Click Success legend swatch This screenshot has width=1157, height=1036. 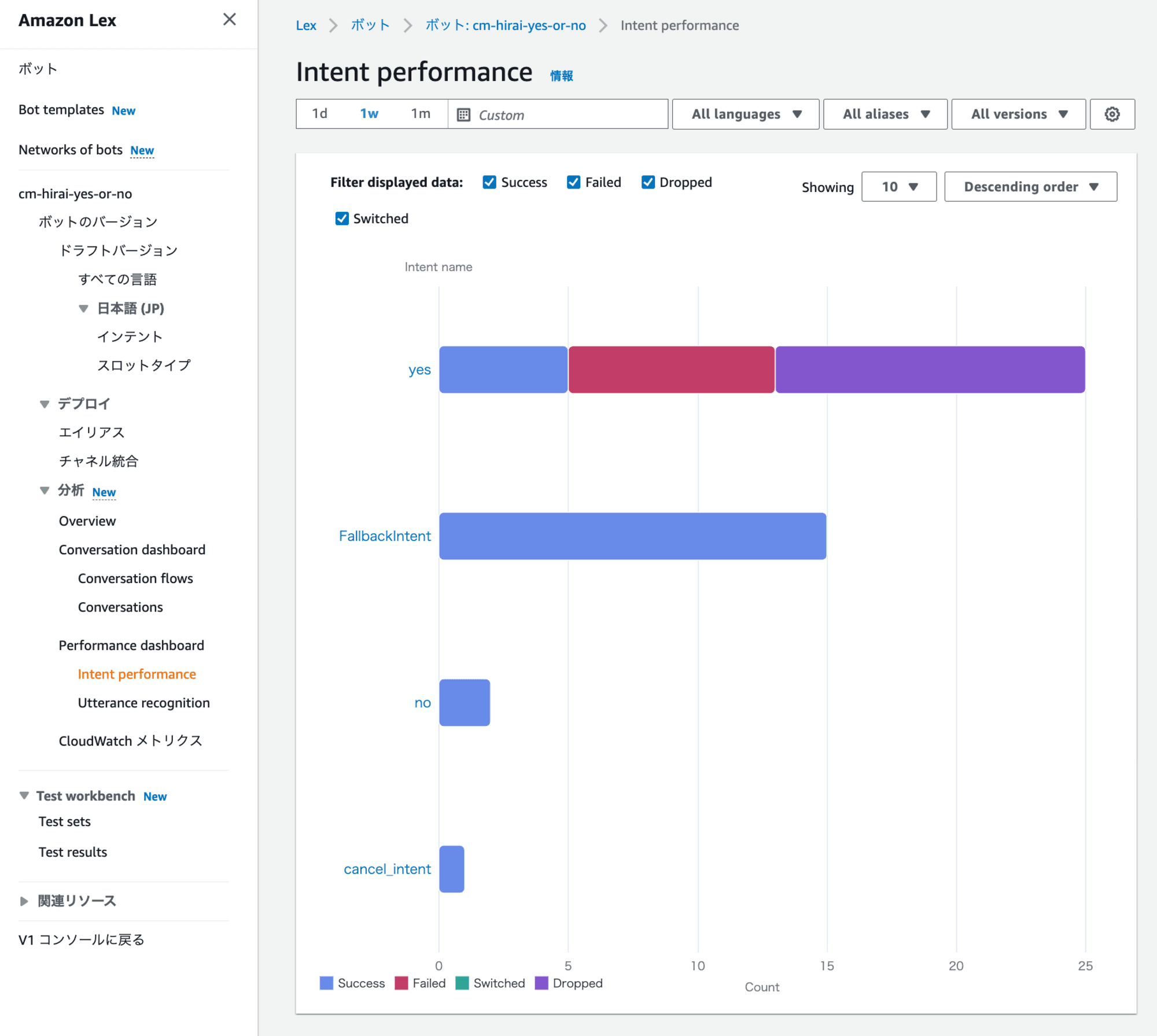[x=326, y=983]
